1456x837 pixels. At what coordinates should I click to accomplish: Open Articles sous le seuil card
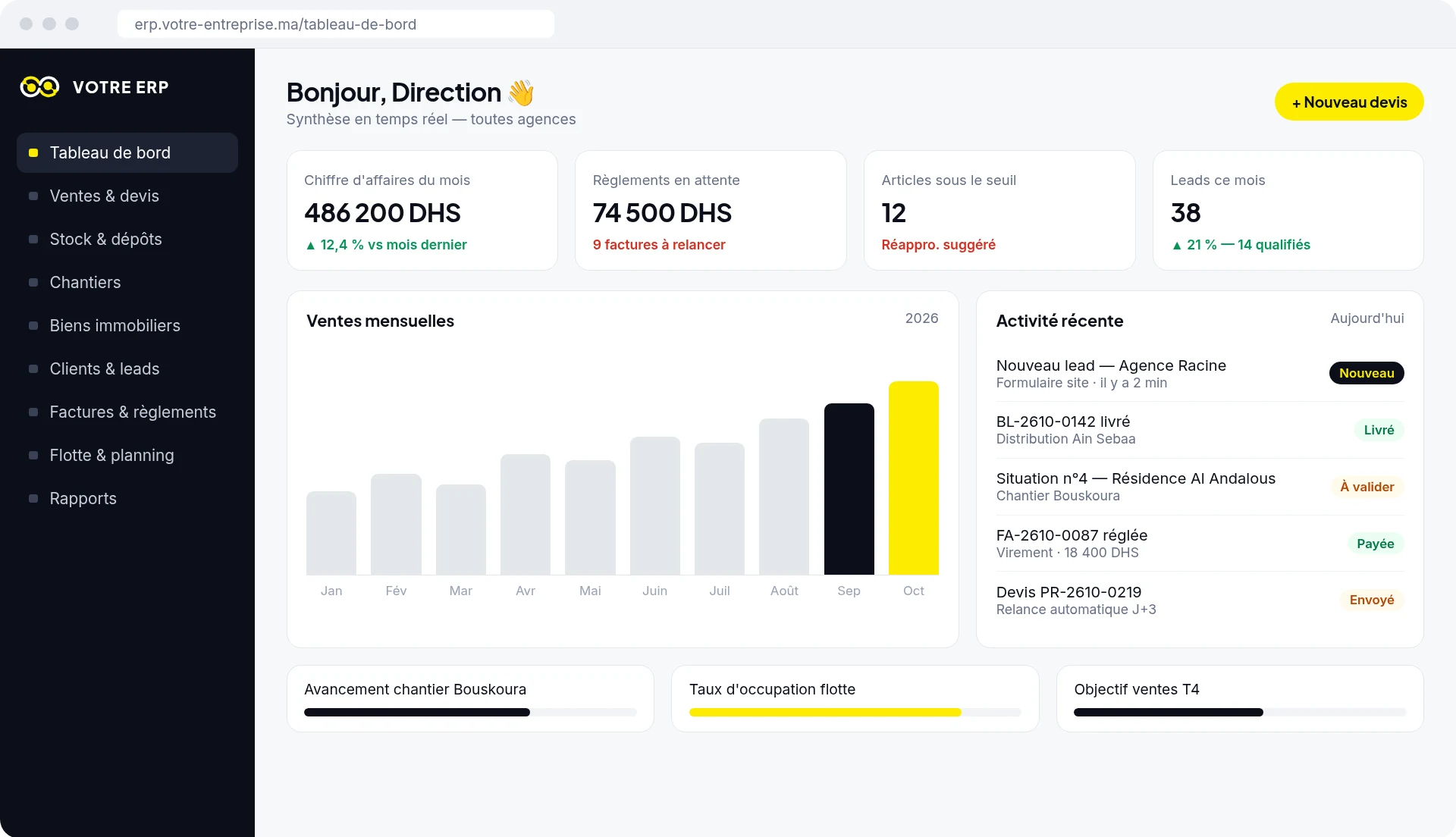(999, 210)
